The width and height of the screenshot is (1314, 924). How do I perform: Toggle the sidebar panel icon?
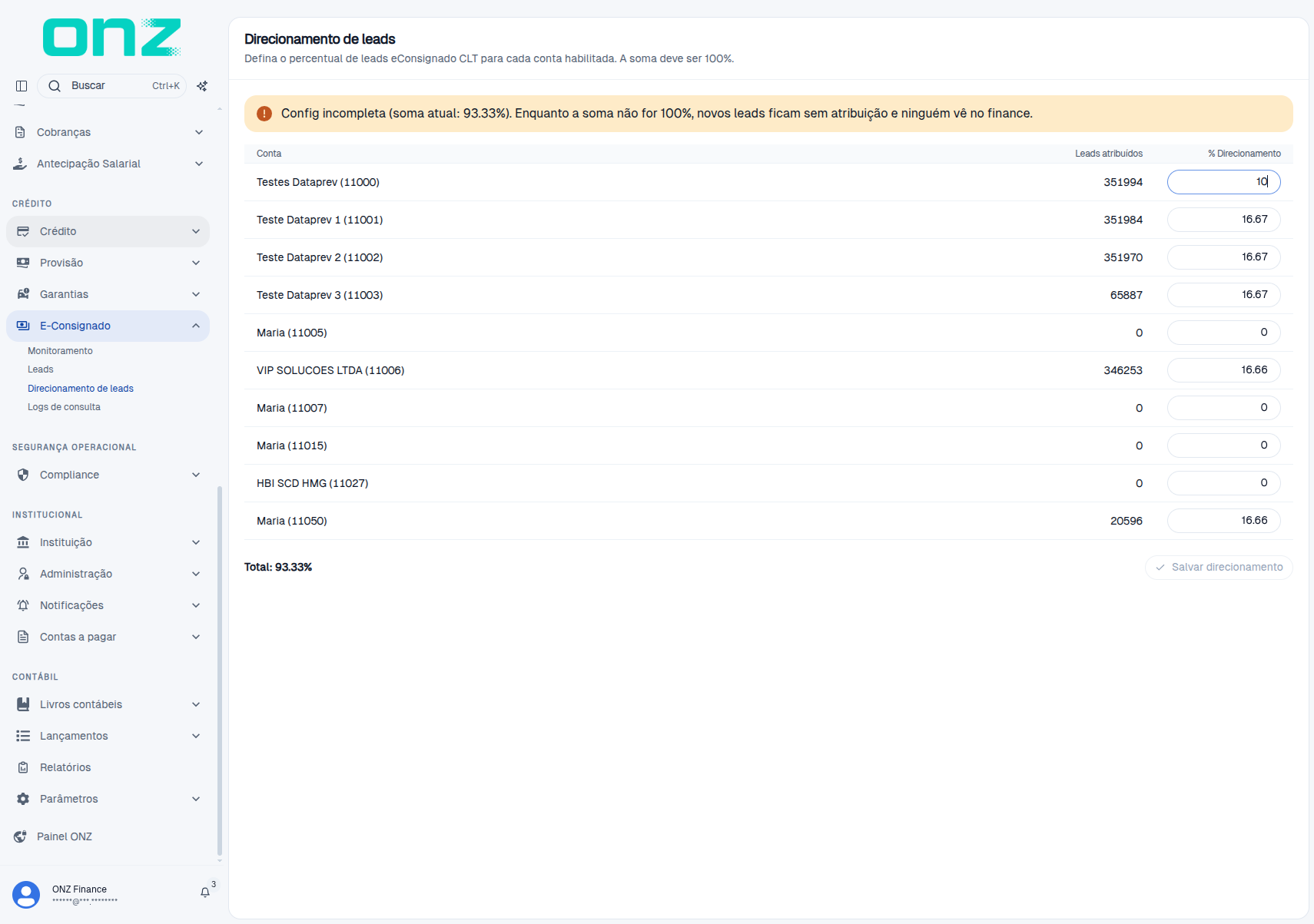[x=22, y=86]
